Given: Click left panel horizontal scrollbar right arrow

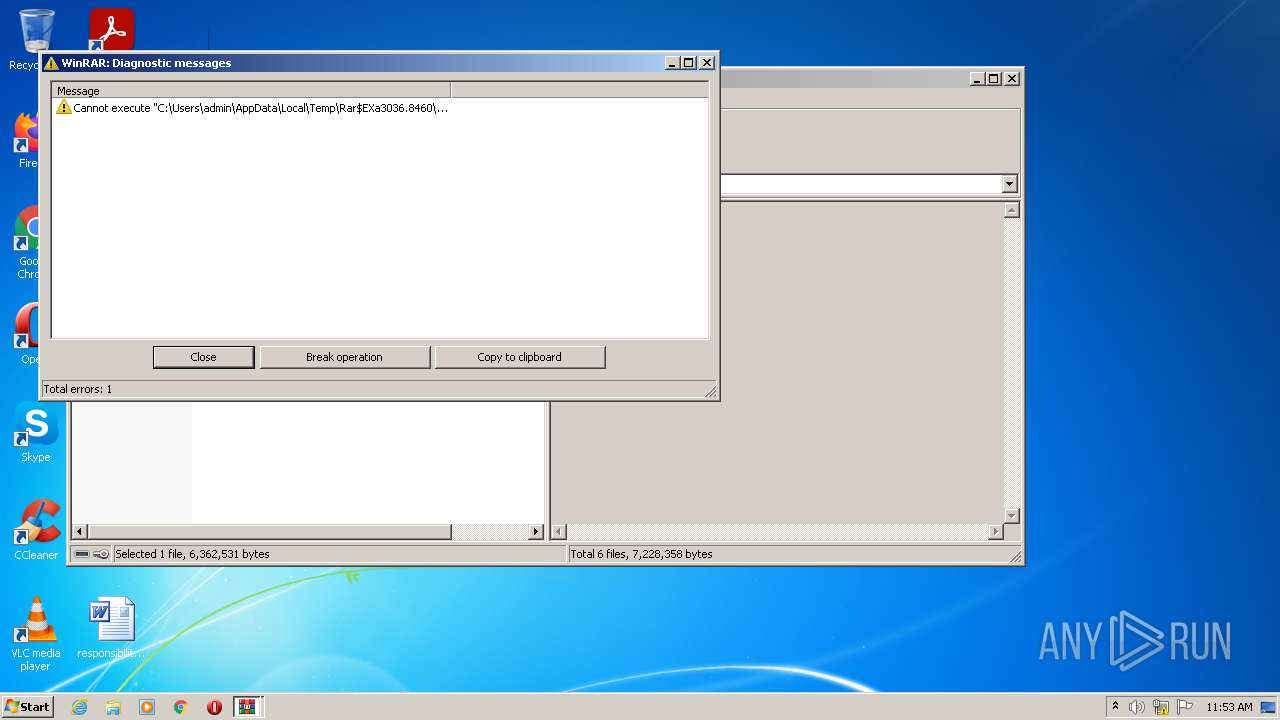Looking at the screenshot, I should click(x=536, y=532).
